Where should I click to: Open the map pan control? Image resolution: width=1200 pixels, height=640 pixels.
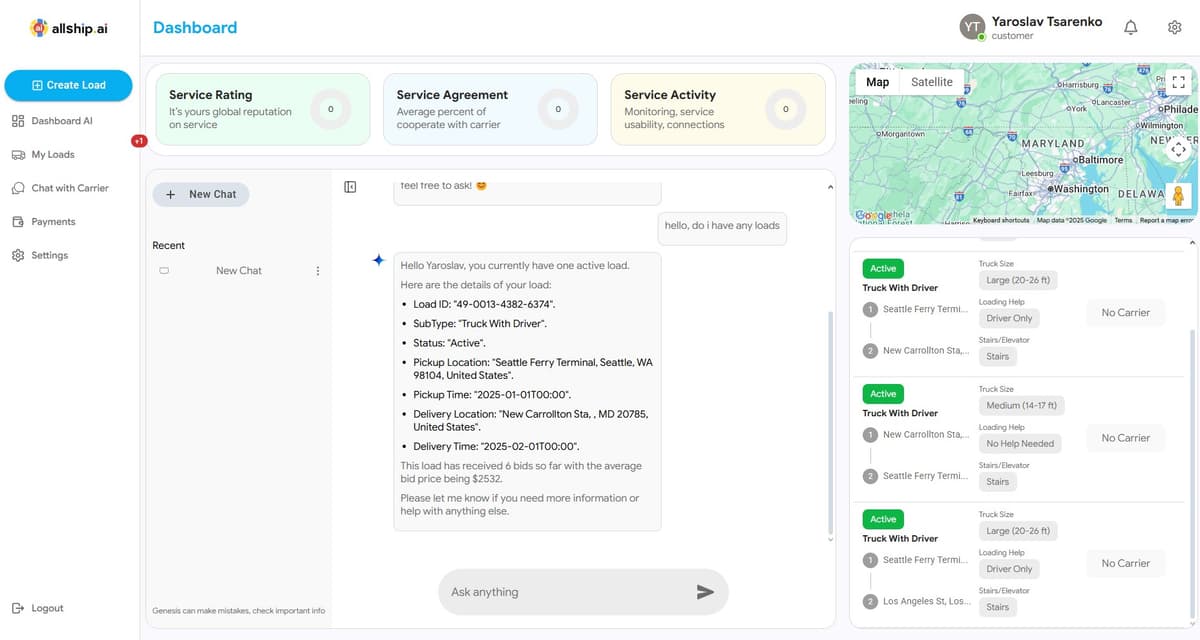(x=1178, y=148)
